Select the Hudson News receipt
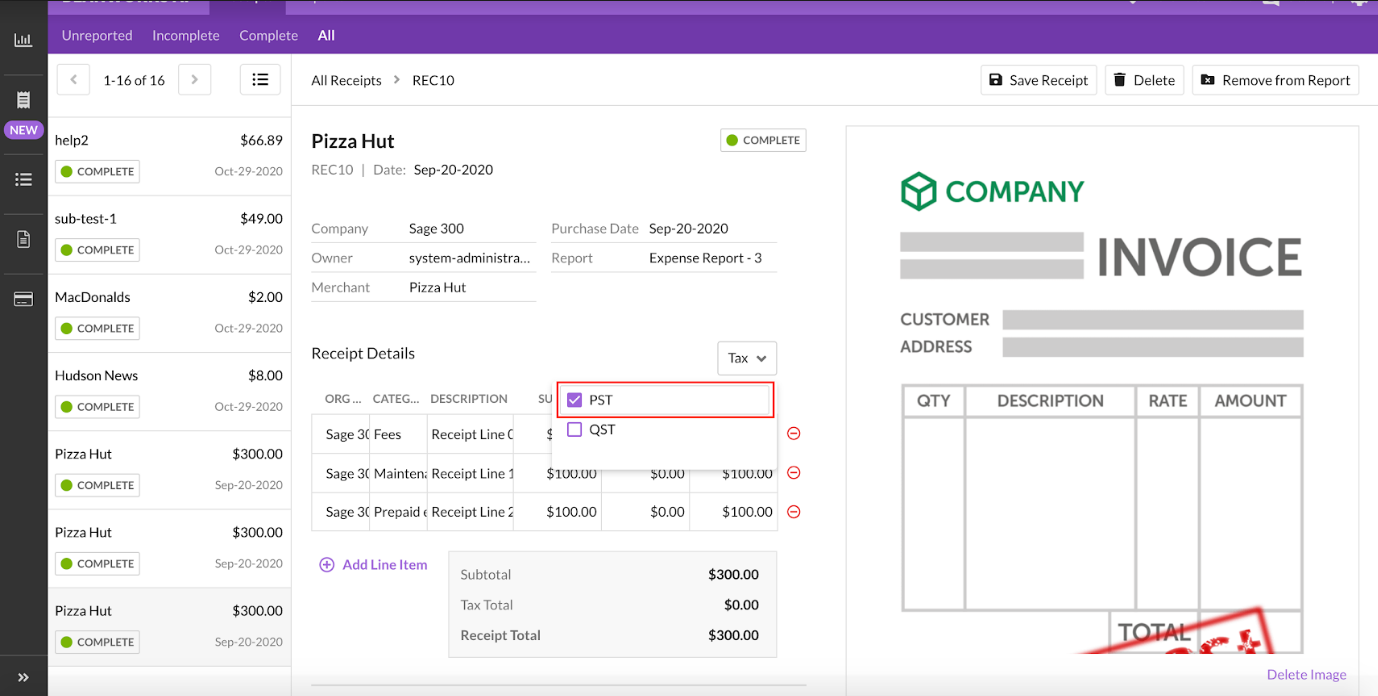This screenshot has height=696, width=1378. click(169, 391)
